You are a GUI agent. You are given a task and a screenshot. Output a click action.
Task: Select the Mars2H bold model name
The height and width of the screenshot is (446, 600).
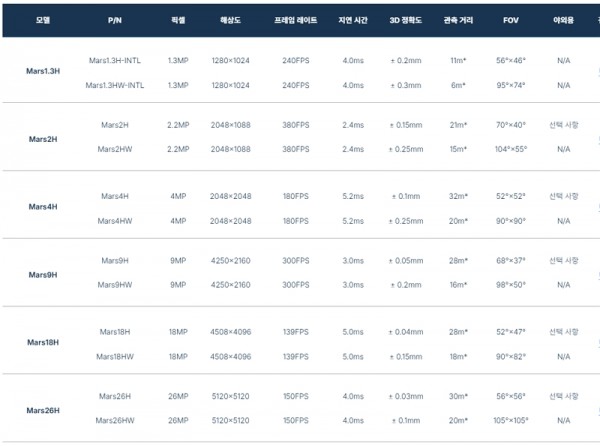pyautogui.click(x=43, y=139)
